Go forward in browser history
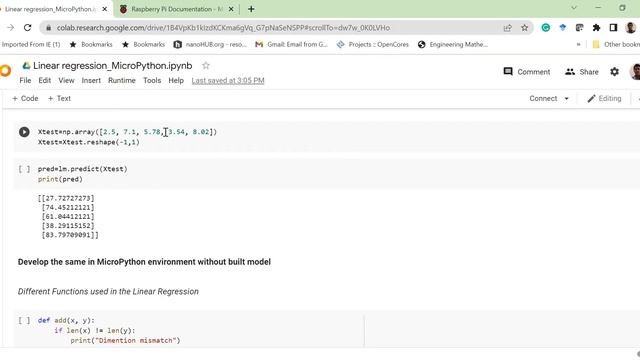 point(11,28)
